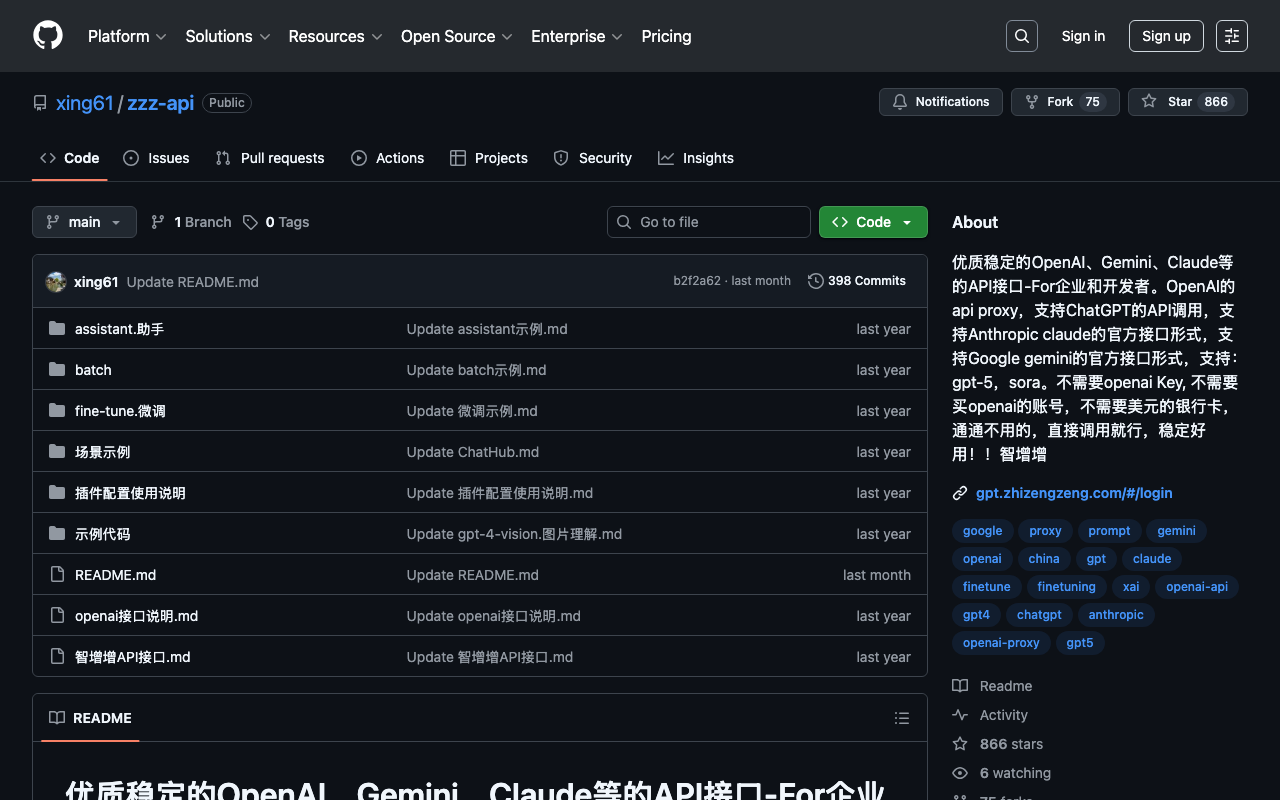Image resolution: width=1280 pixels, height=800 pixels.
Task: Expand the main branch dropdown
Action: 84,222
